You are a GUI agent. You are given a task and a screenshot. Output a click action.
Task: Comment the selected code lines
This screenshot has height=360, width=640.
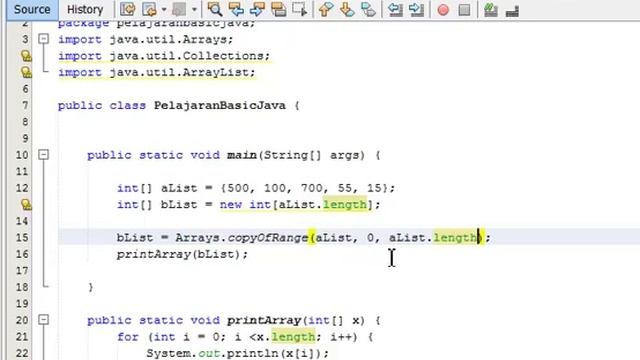(490, 9)
